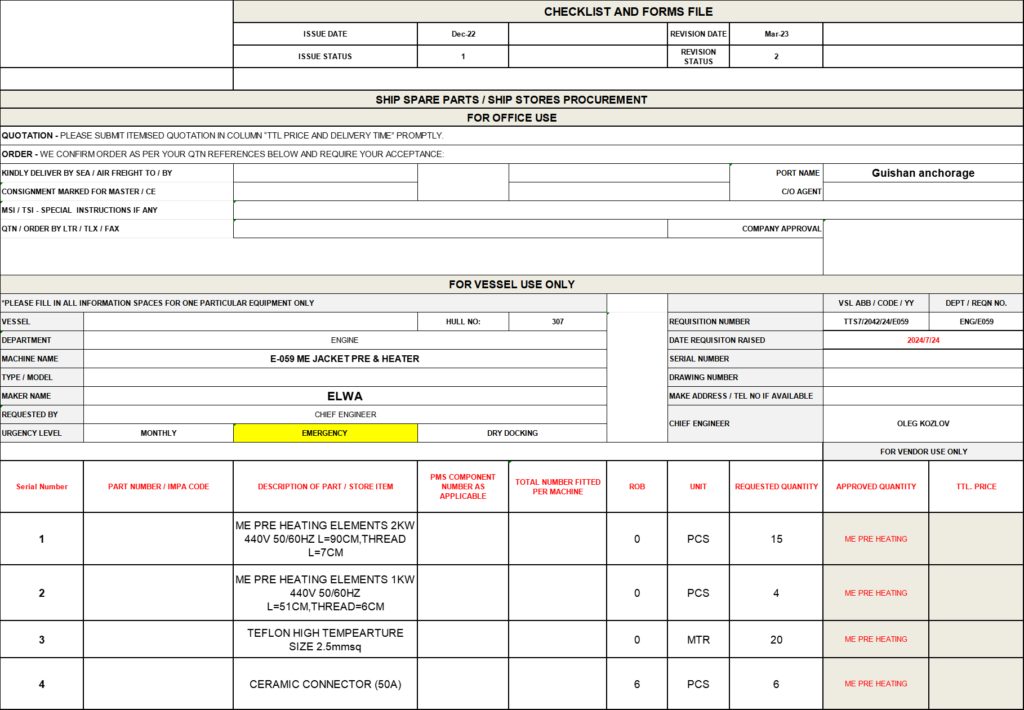Select the ELWA maker name cell
Image resolution: width=1024 pixels, height=710 pixels.
pos(345,396)
